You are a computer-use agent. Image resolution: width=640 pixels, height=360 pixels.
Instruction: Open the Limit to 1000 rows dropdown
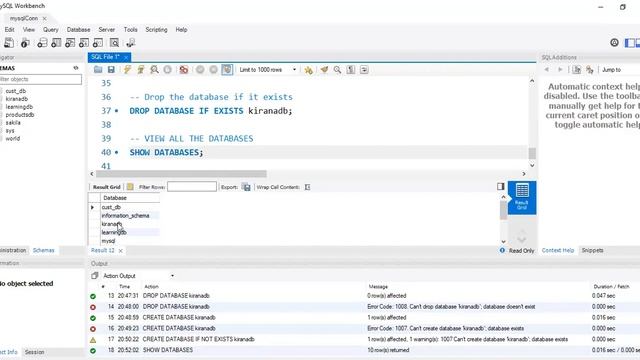267,70
